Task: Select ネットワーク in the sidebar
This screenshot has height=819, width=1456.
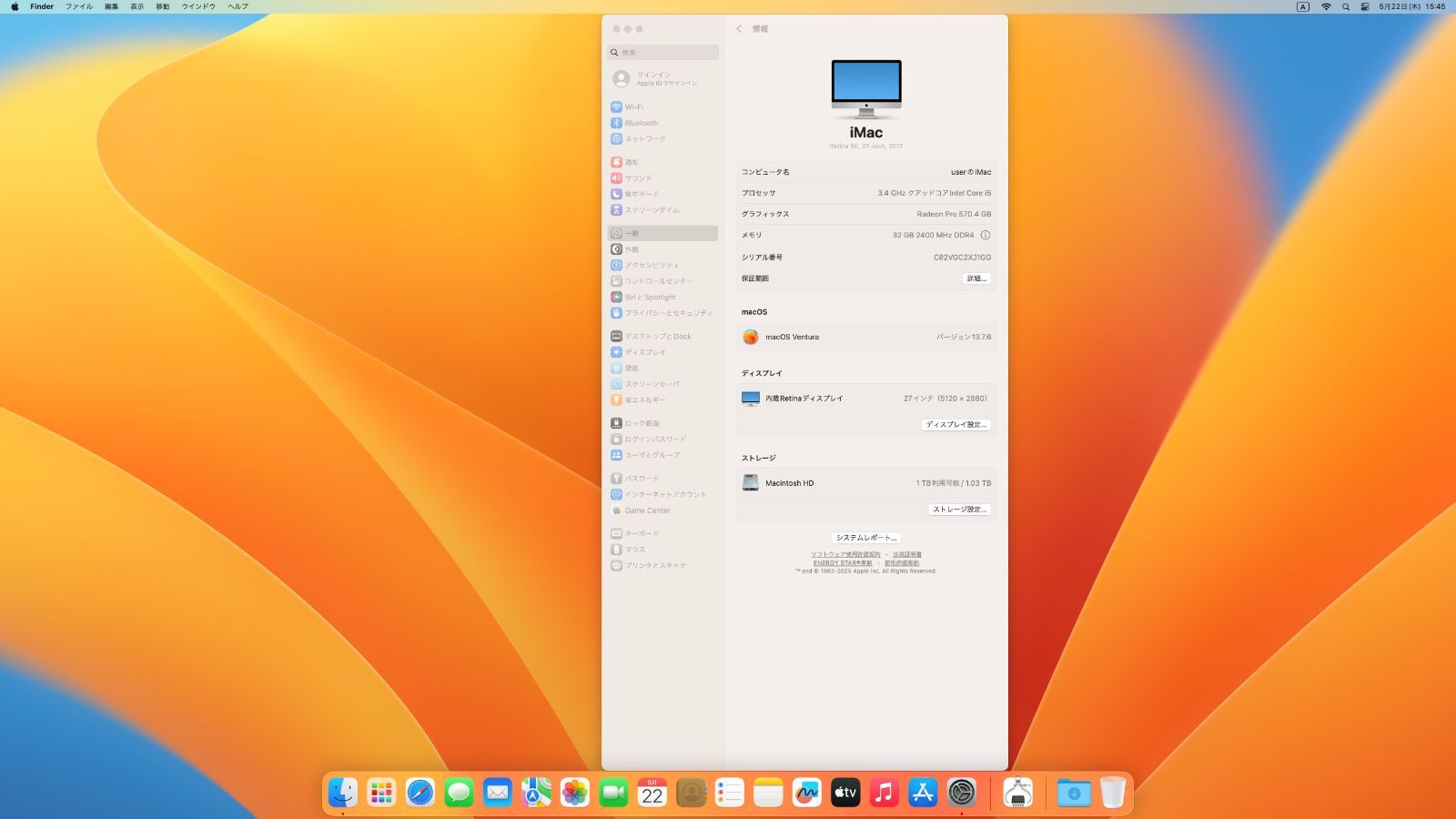Action: click(662, 139)
